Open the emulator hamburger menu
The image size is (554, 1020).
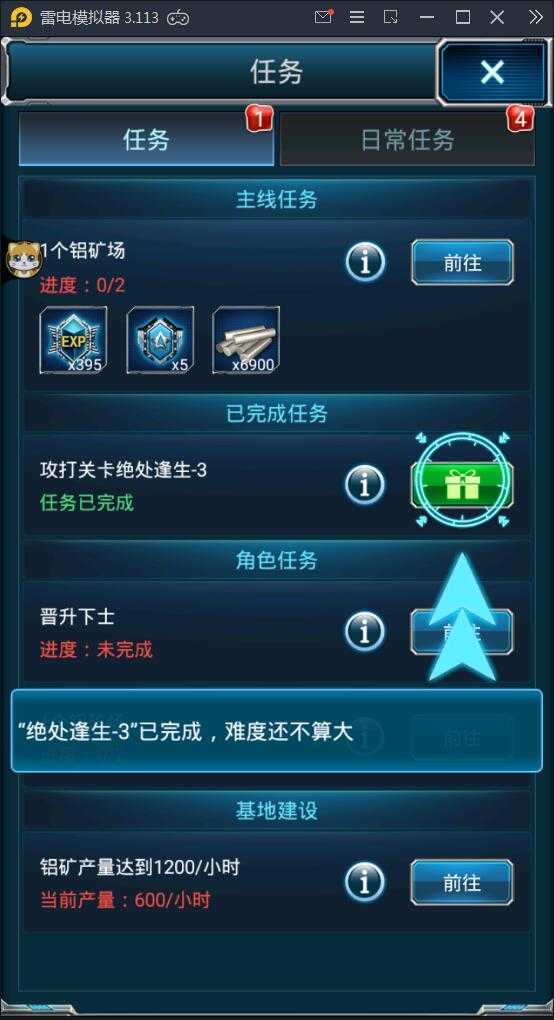tap(357, 17)
